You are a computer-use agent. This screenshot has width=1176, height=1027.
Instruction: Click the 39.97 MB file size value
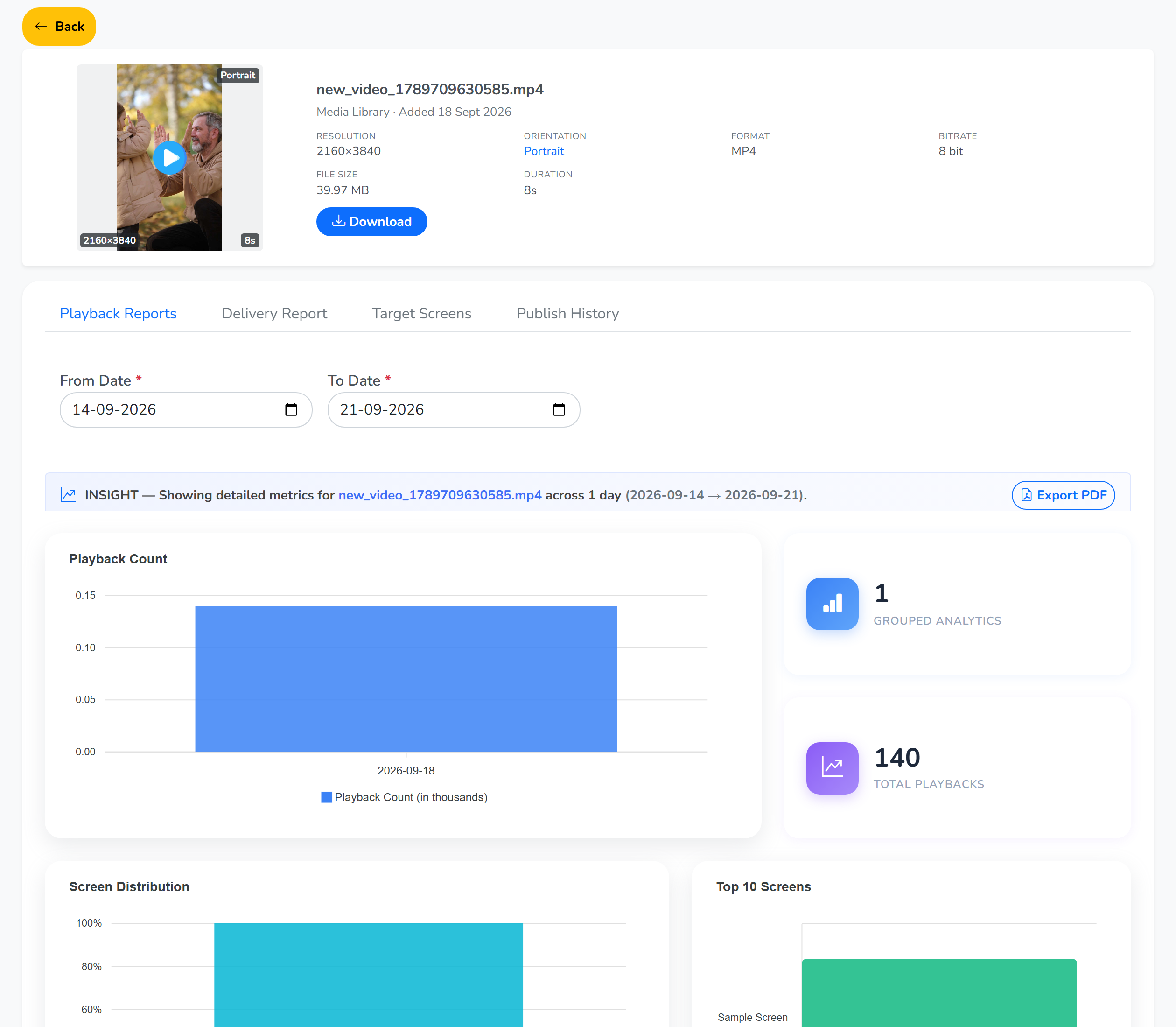point(343,190)
